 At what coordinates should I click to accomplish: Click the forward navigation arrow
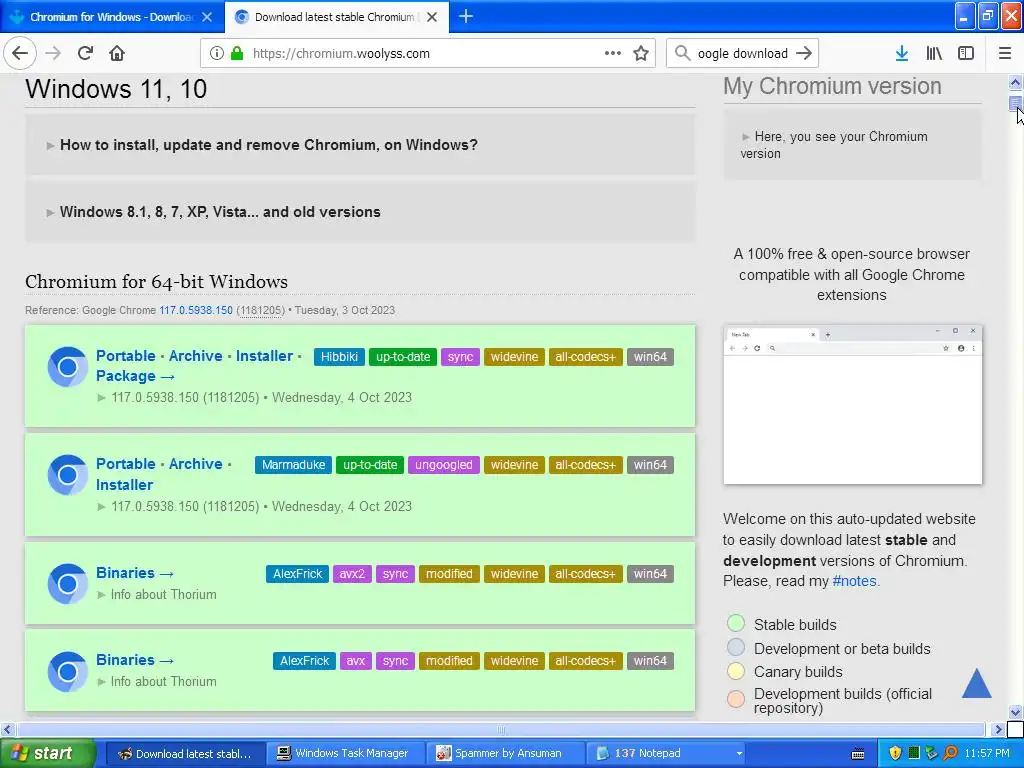[x=53, y=53]
